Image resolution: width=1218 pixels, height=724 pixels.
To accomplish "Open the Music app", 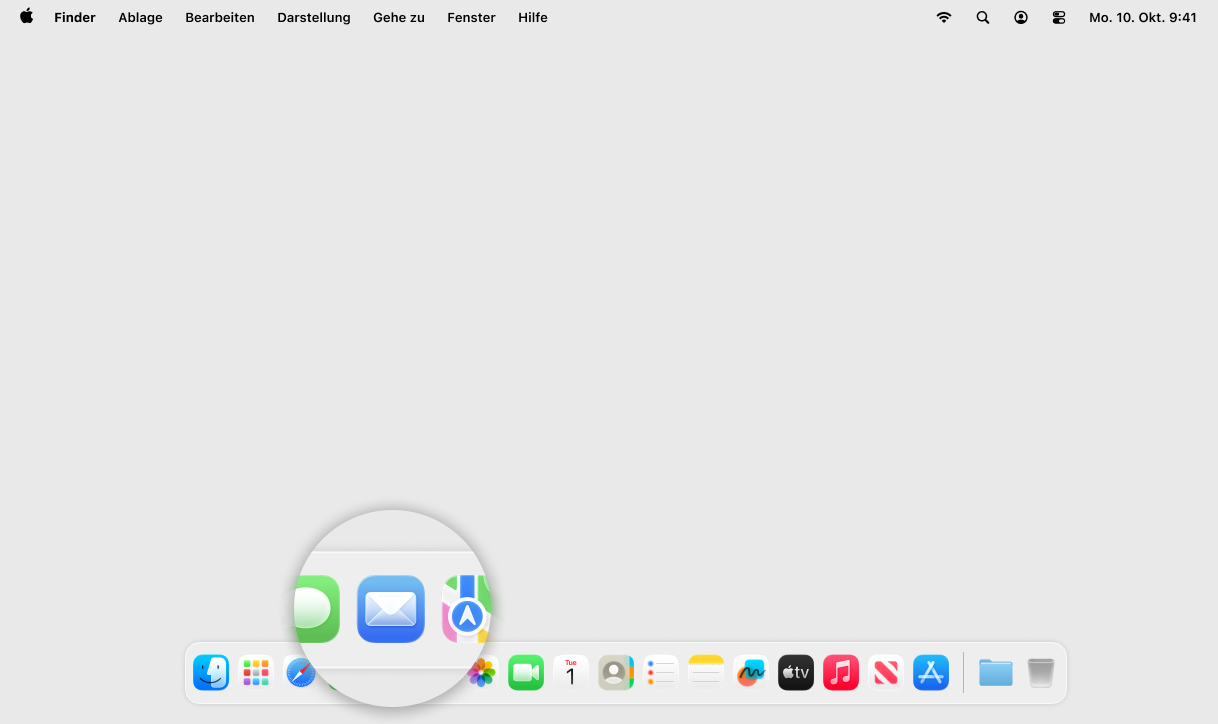I will [841, 673].
